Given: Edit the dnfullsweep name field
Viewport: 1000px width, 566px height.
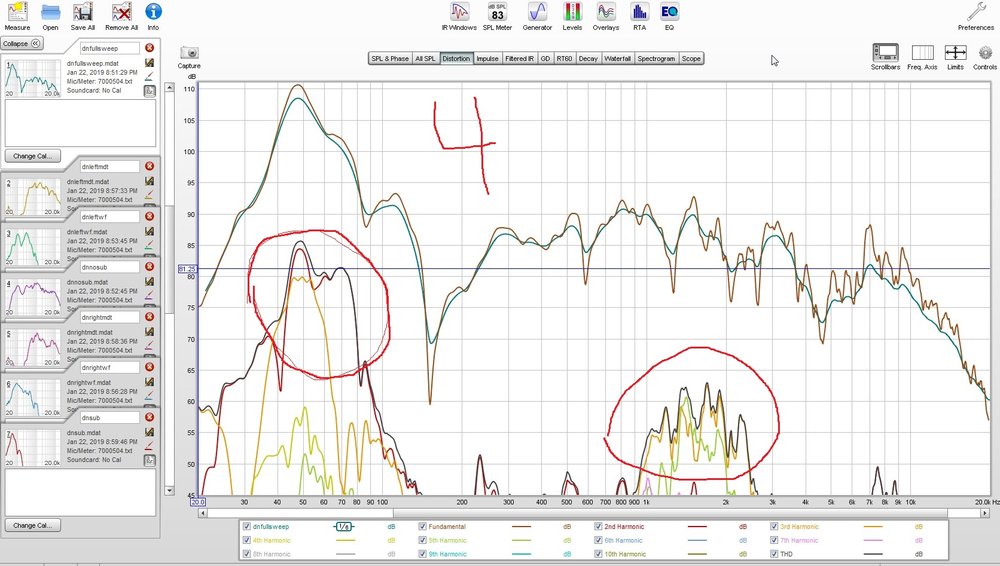Looking at the screenshot, I should tap(110, 48).
